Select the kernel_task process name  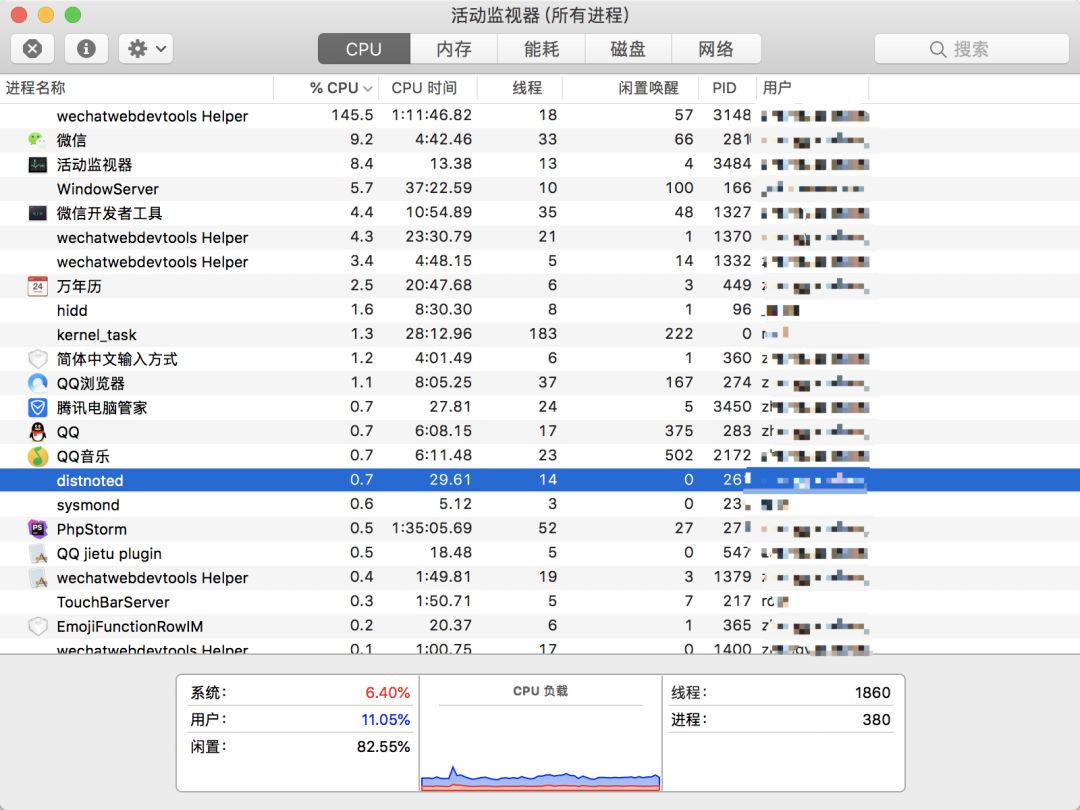pos(96,335)
